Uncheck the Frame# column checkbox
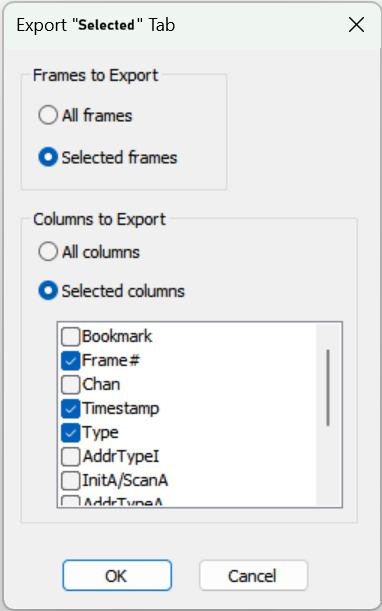This screenshot has width=382, height=611. 71,360
